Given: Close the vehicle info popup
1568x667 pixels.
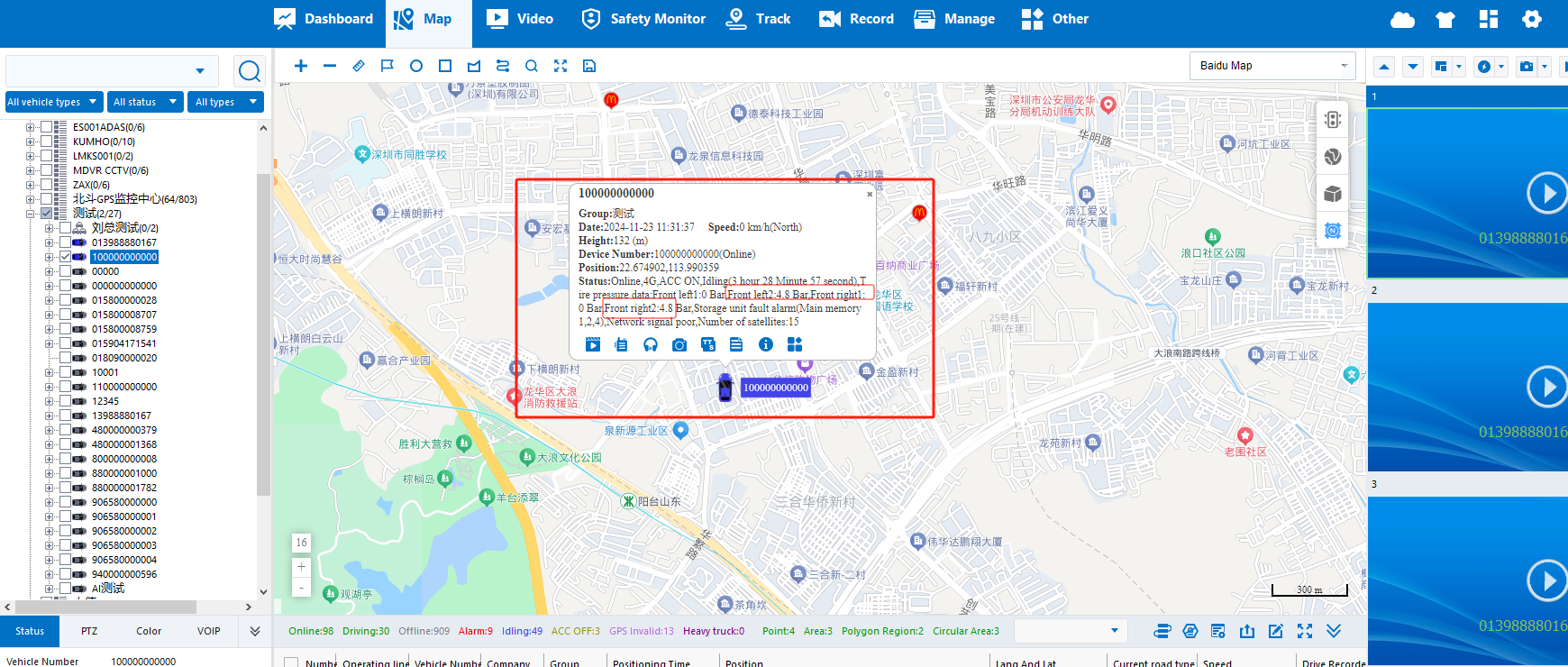Looking at the screenshot, I should click(870, 194).
